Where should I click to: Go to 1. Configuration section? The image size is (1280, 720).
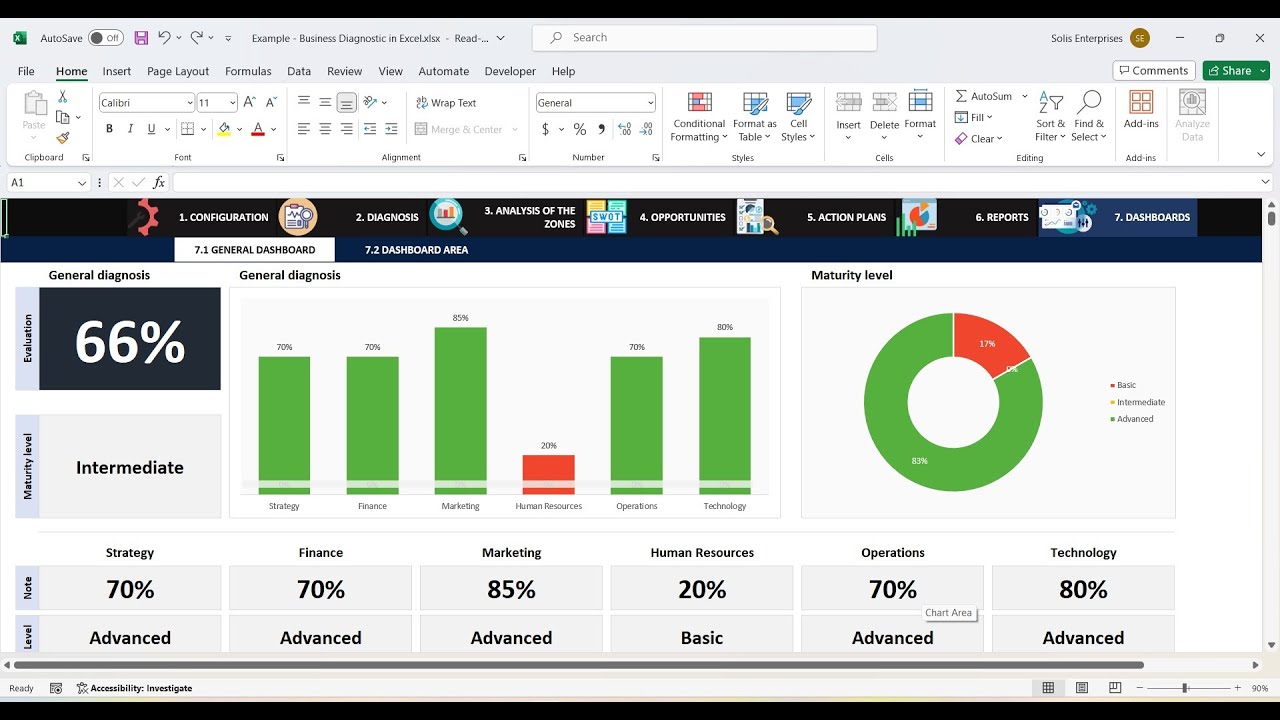(223, 217)
